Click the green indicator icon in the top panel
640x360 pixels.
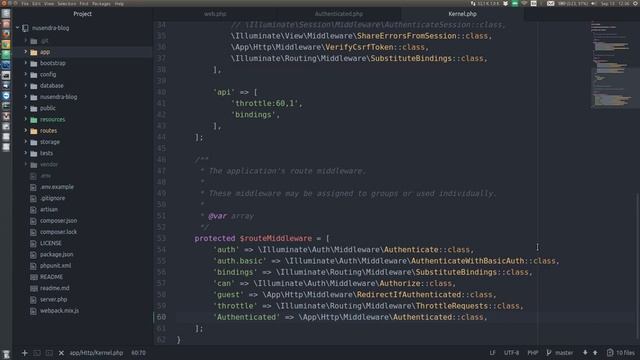(x=515, y=3)
